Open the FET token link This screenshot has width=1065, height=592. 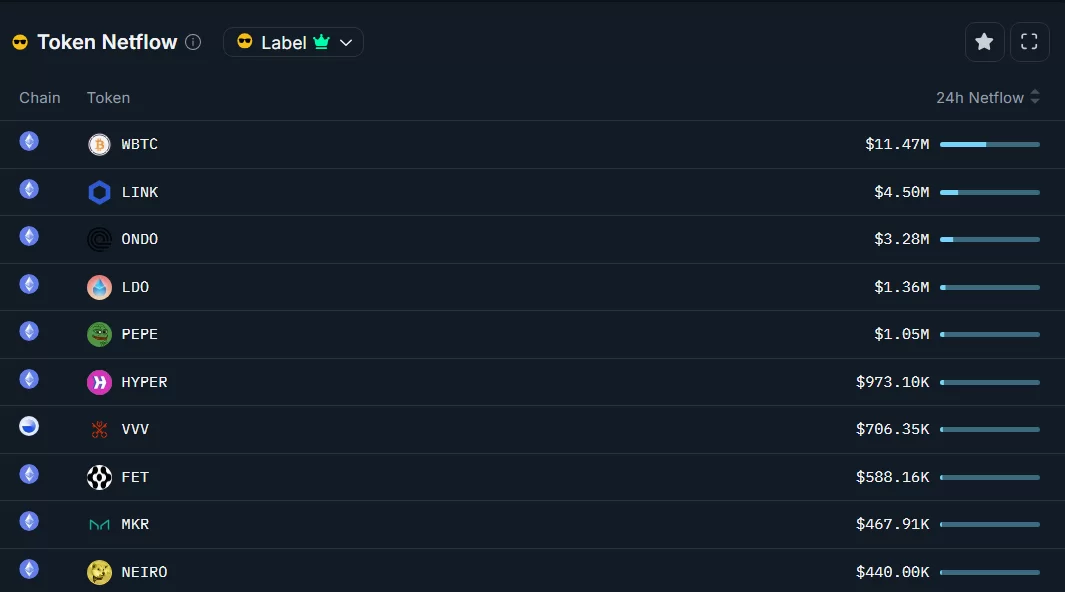(x=135, y=477)
